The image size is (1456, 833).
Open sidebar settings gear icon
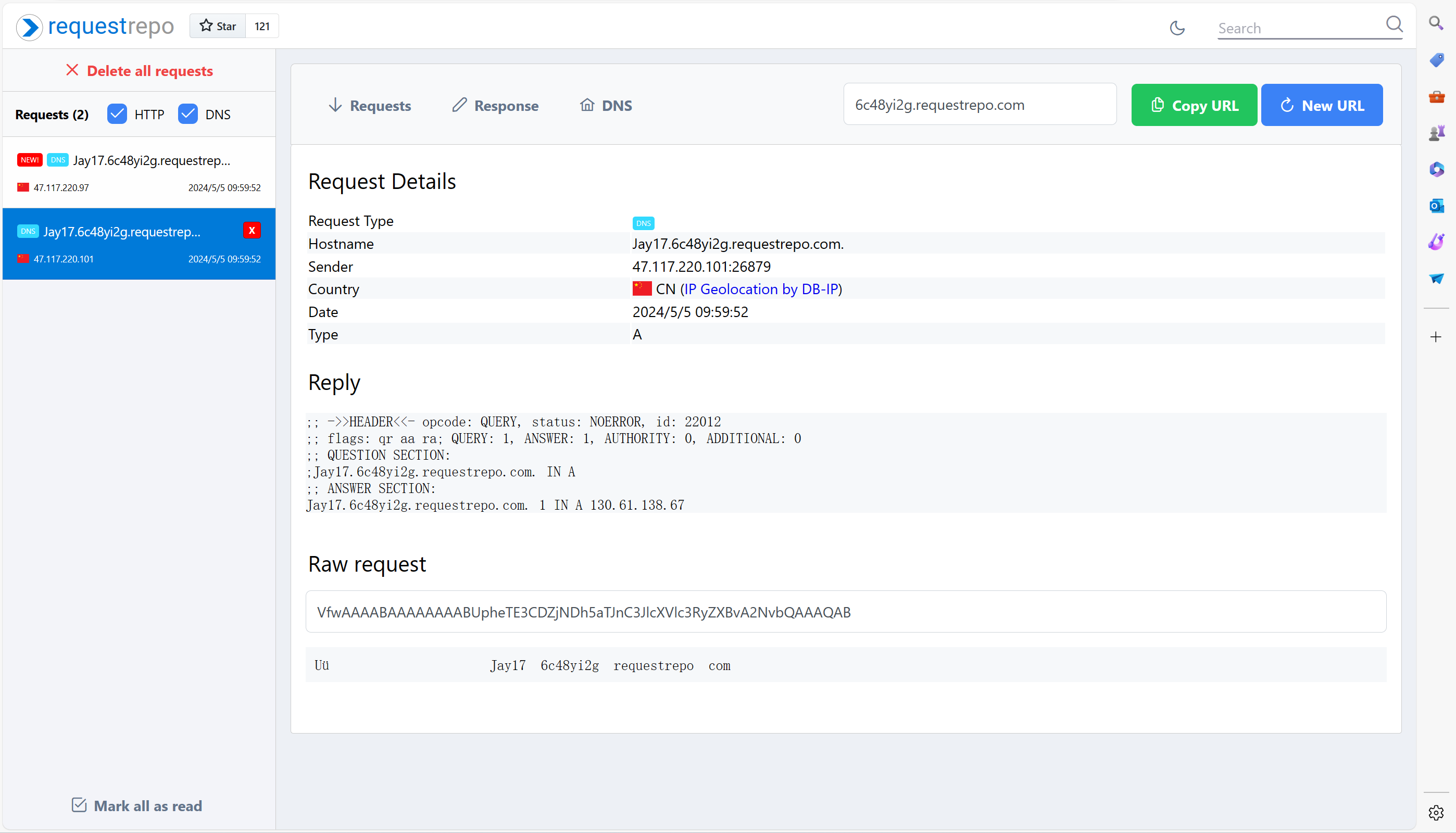click(1436, 812)
